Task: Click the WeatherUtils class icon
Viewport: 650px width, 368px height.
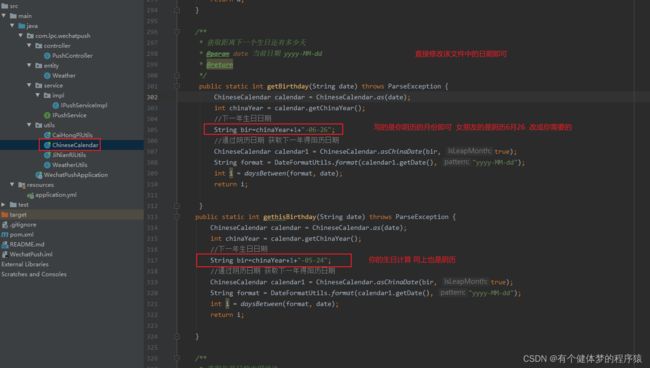Action: point(47,165)
